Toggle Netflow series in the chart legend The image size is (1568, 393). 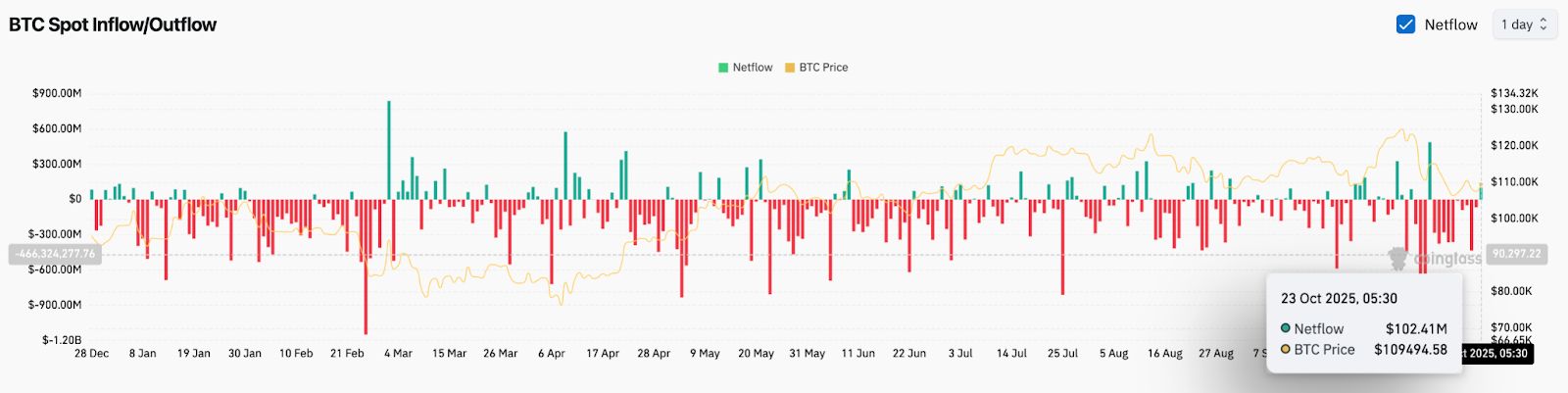point(752,68)
